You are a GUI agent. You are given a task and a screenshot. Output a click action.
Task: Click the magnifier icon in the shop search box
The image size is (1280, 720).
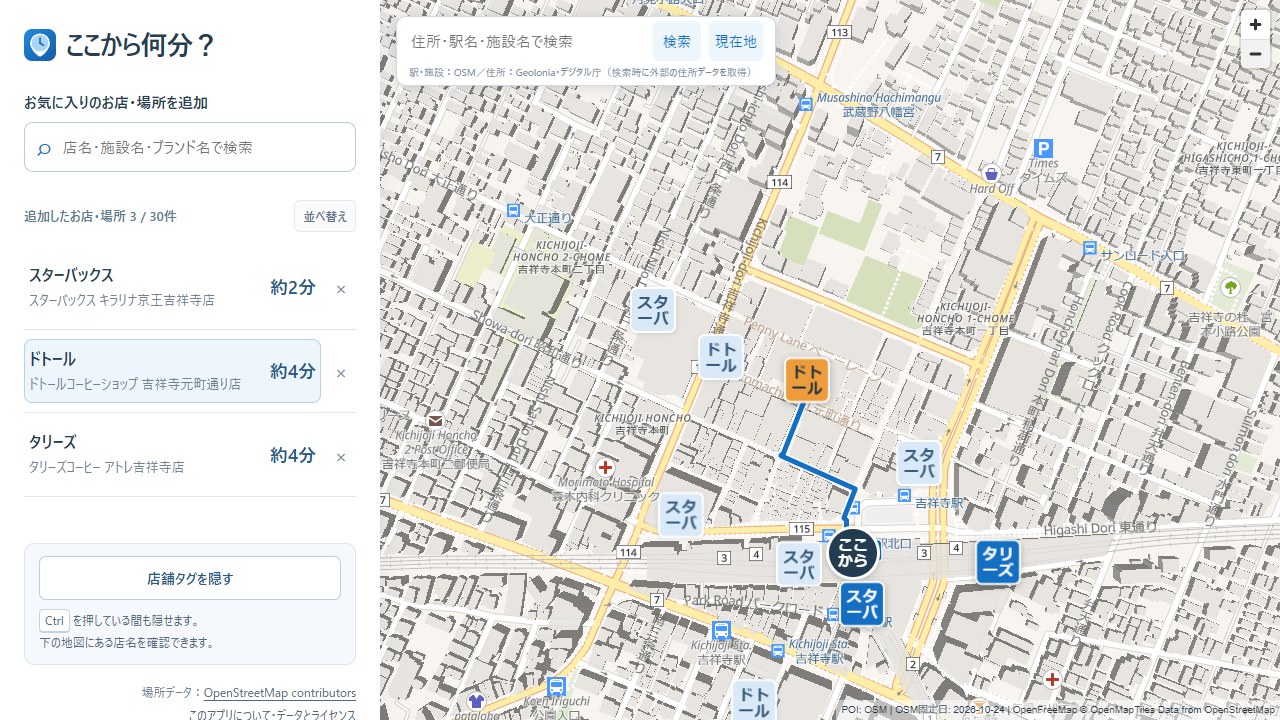pos(44,148)
